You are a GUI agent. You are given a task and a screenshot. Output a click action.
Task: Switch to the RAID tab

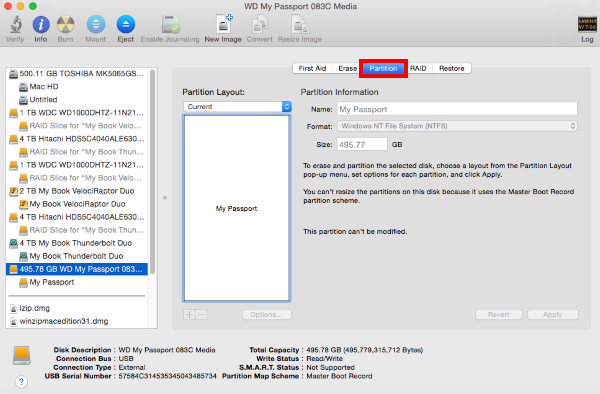point(418,68)
